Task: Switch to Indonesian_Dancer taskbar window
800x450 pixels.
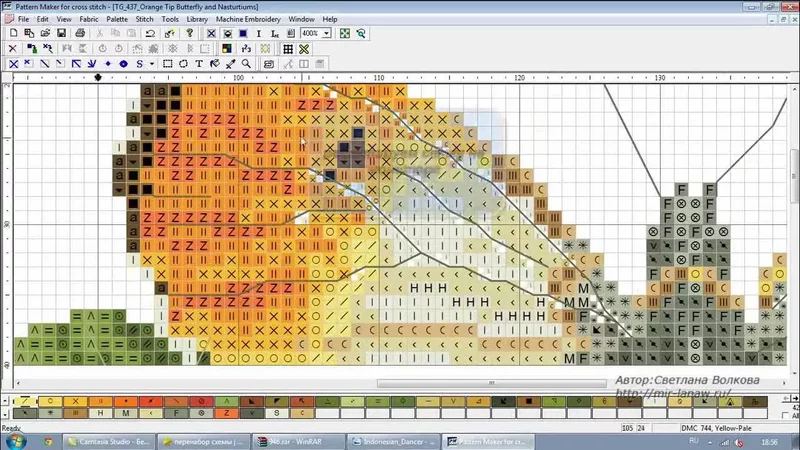Action: click(393, 442)
